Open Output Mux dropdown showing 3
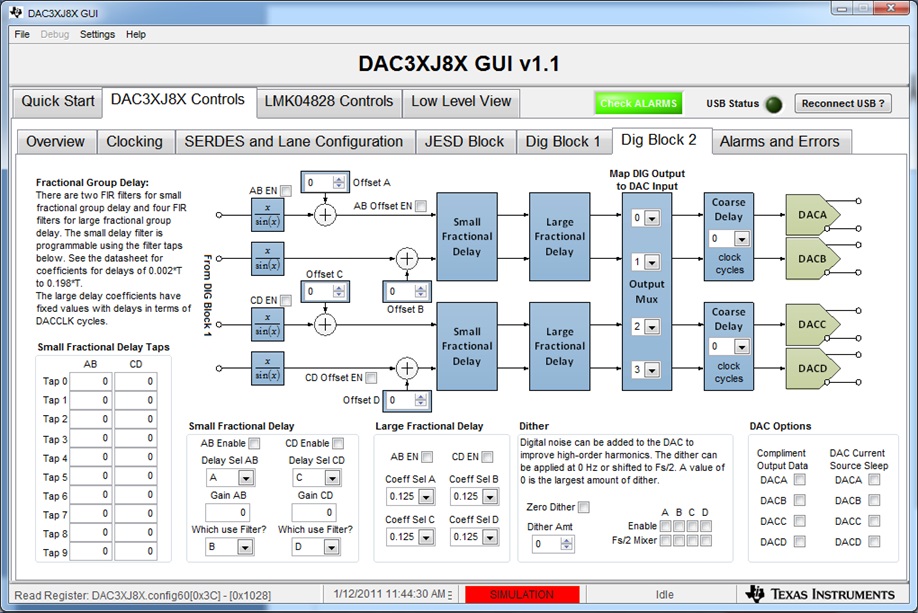Viewport: 918px width, 613px height. 652,370
